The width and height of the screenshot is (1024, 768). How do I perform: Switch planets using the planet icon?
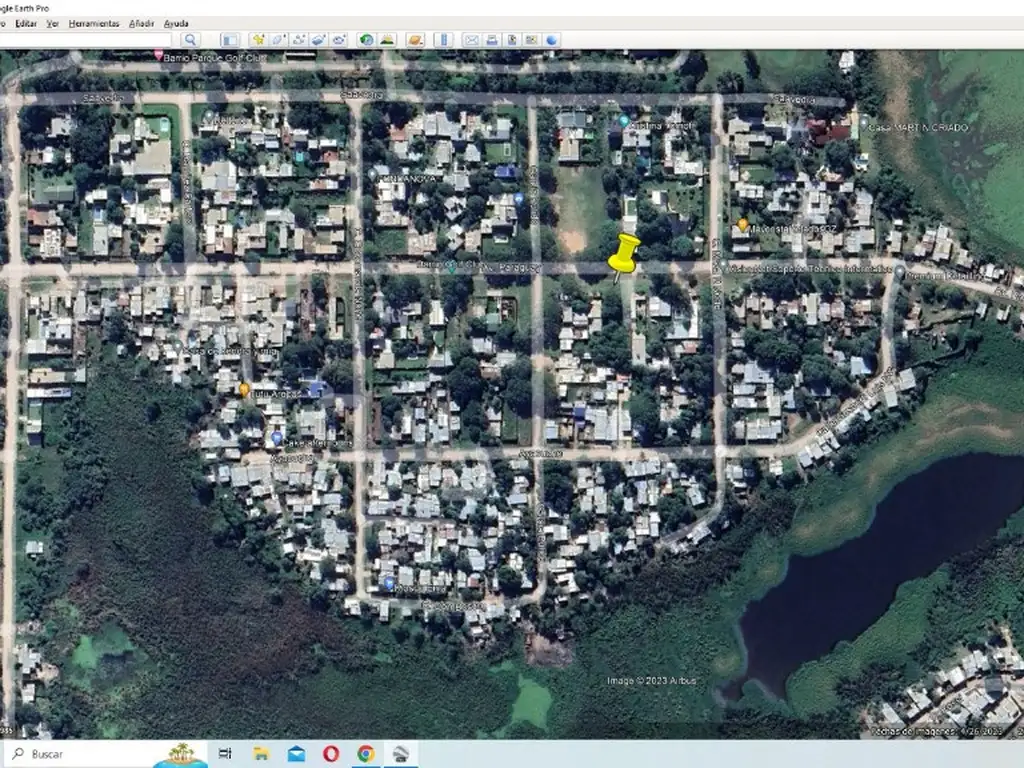415,40
